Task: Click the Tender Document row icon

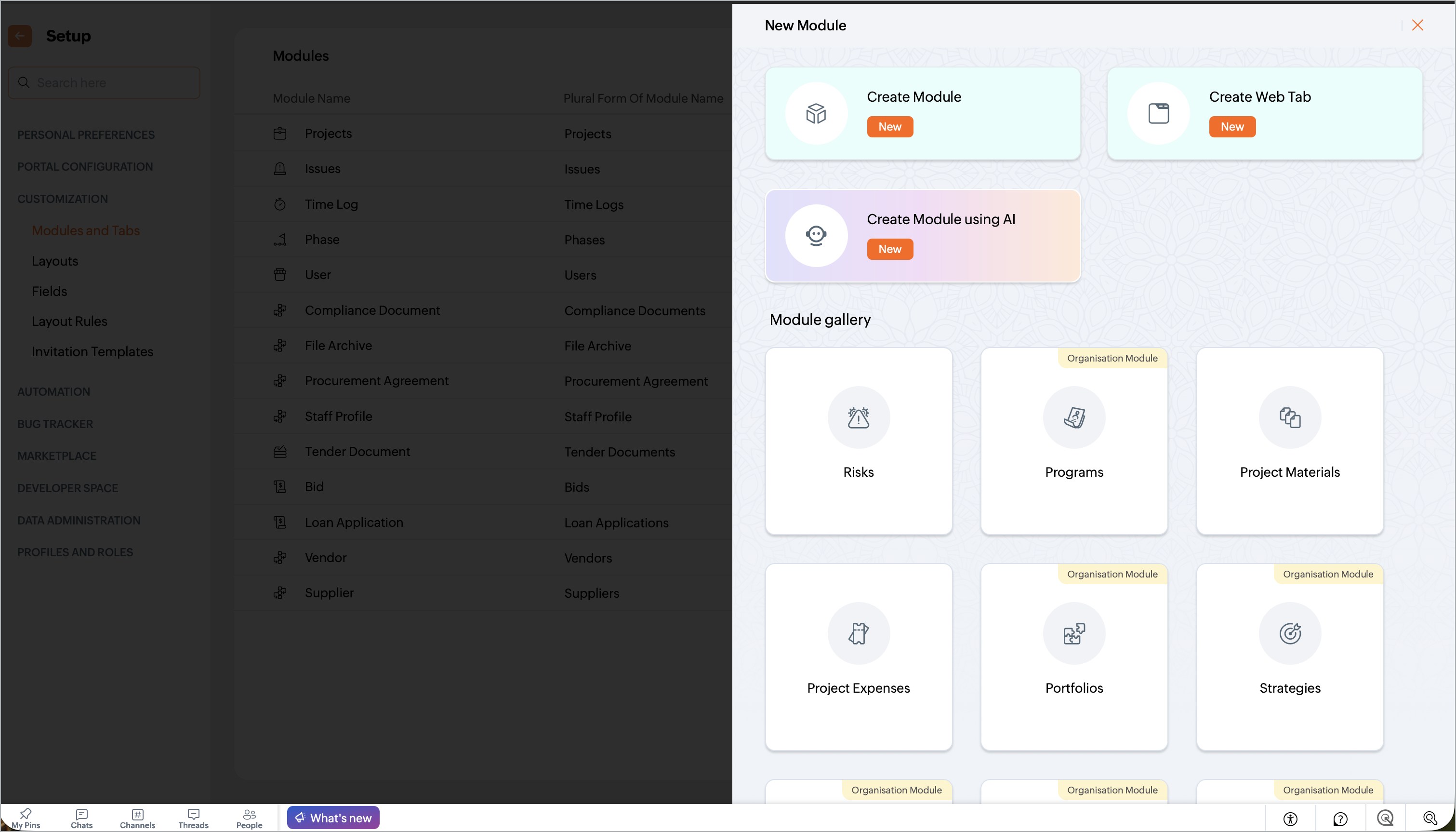Action: pyautogui.click(x=280, y=451)
